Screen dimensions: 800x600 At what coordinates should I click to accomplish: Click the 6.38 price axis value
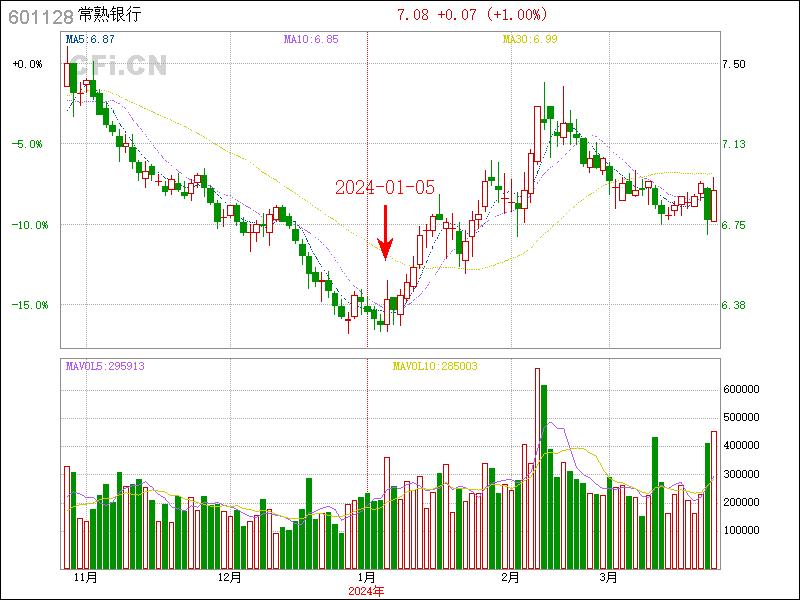coord(734,305)
